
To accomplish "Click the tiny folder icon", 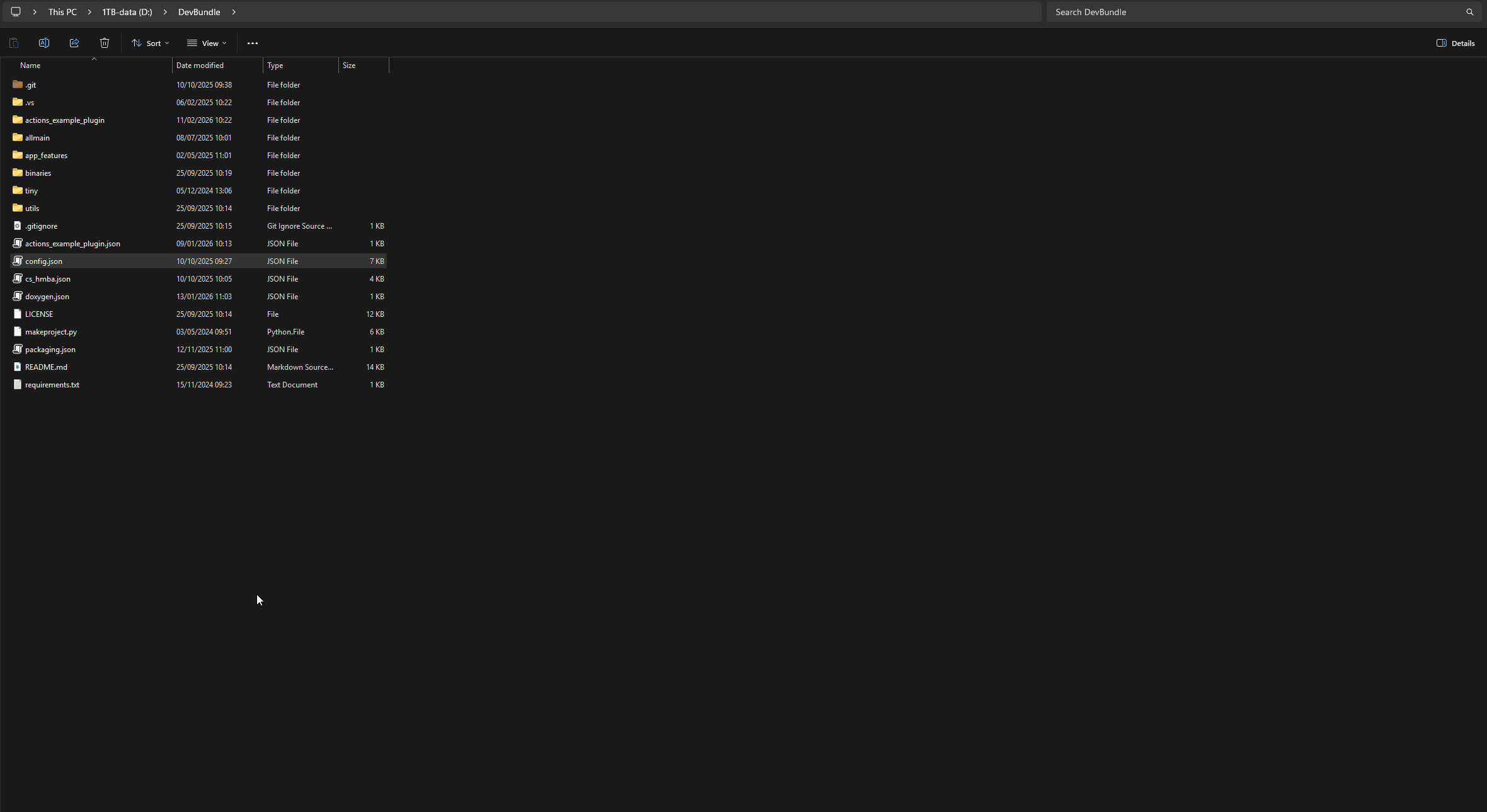I will click(x=18, y=190).
